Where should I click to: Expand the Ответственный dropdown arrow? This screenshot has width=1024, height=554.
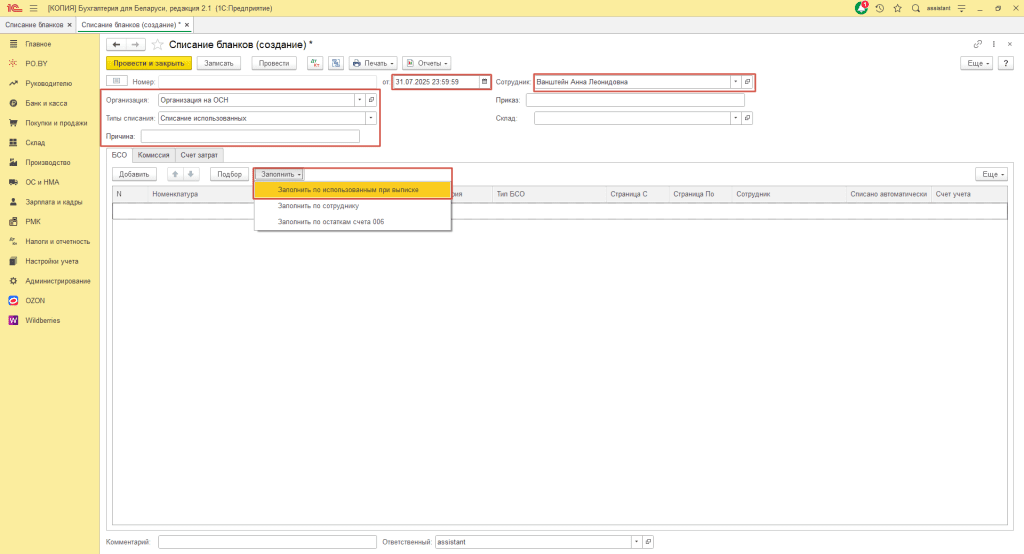coord(636,542)
